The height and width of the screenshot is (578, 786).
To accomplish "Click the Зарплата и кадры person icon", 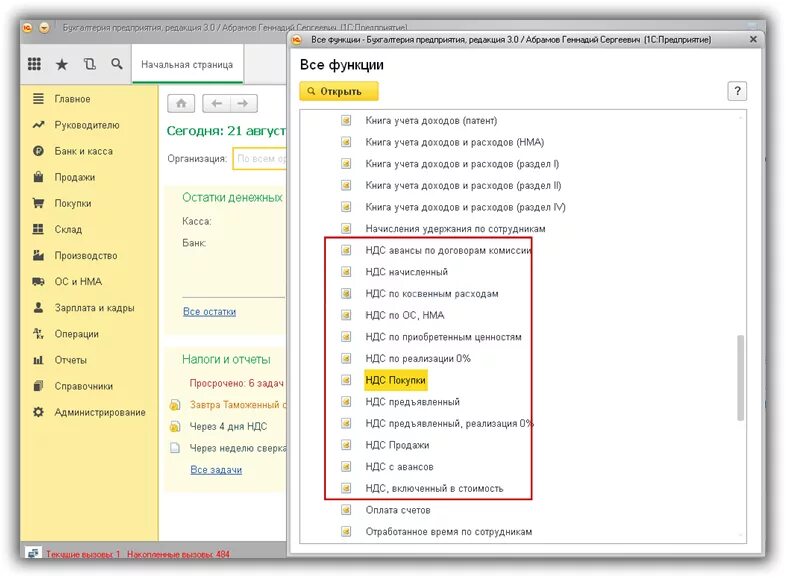I will [x=38, y=307].
